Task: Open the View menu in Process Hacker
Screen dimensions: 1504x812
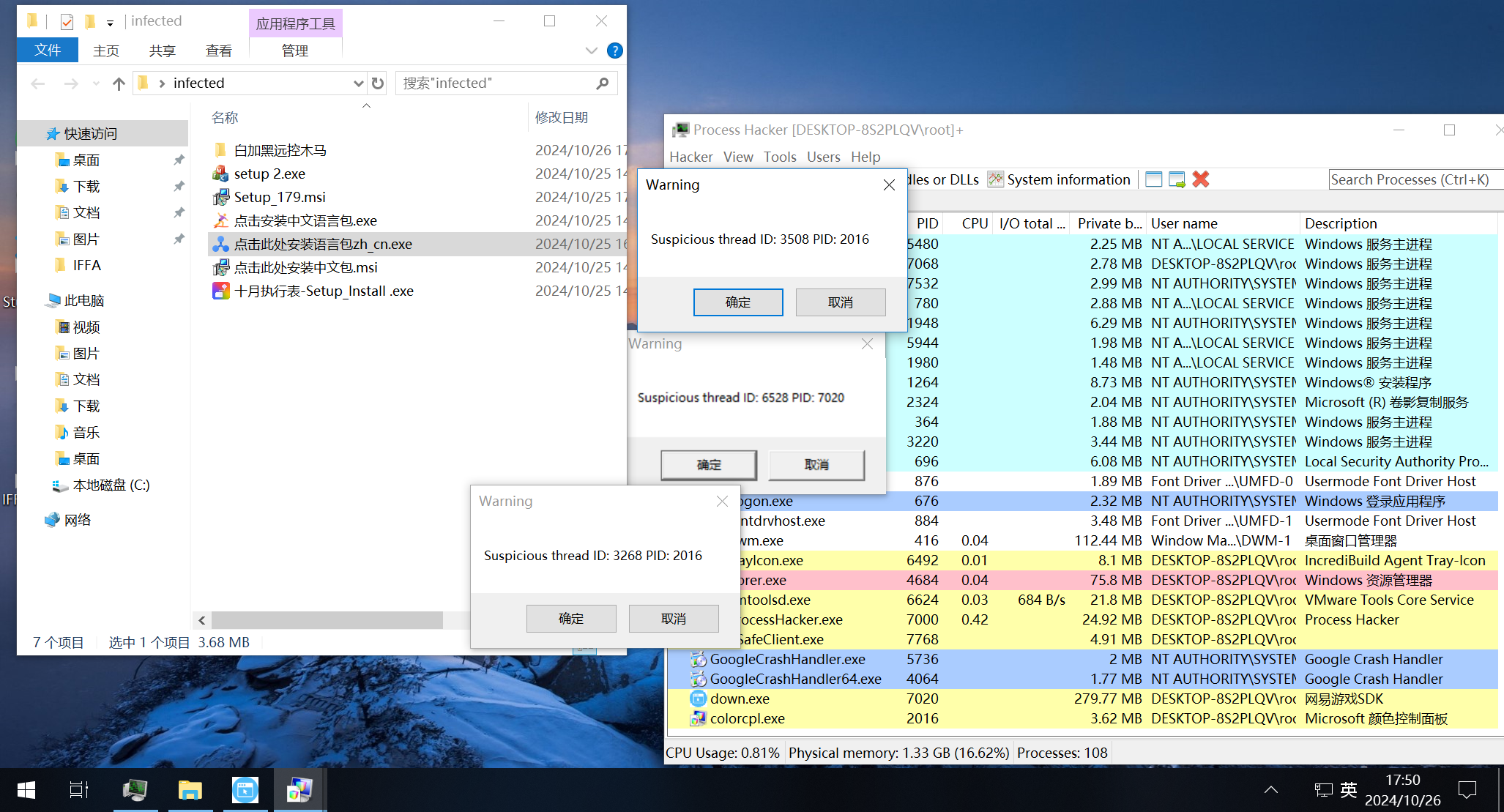Action: click(738, 157)
